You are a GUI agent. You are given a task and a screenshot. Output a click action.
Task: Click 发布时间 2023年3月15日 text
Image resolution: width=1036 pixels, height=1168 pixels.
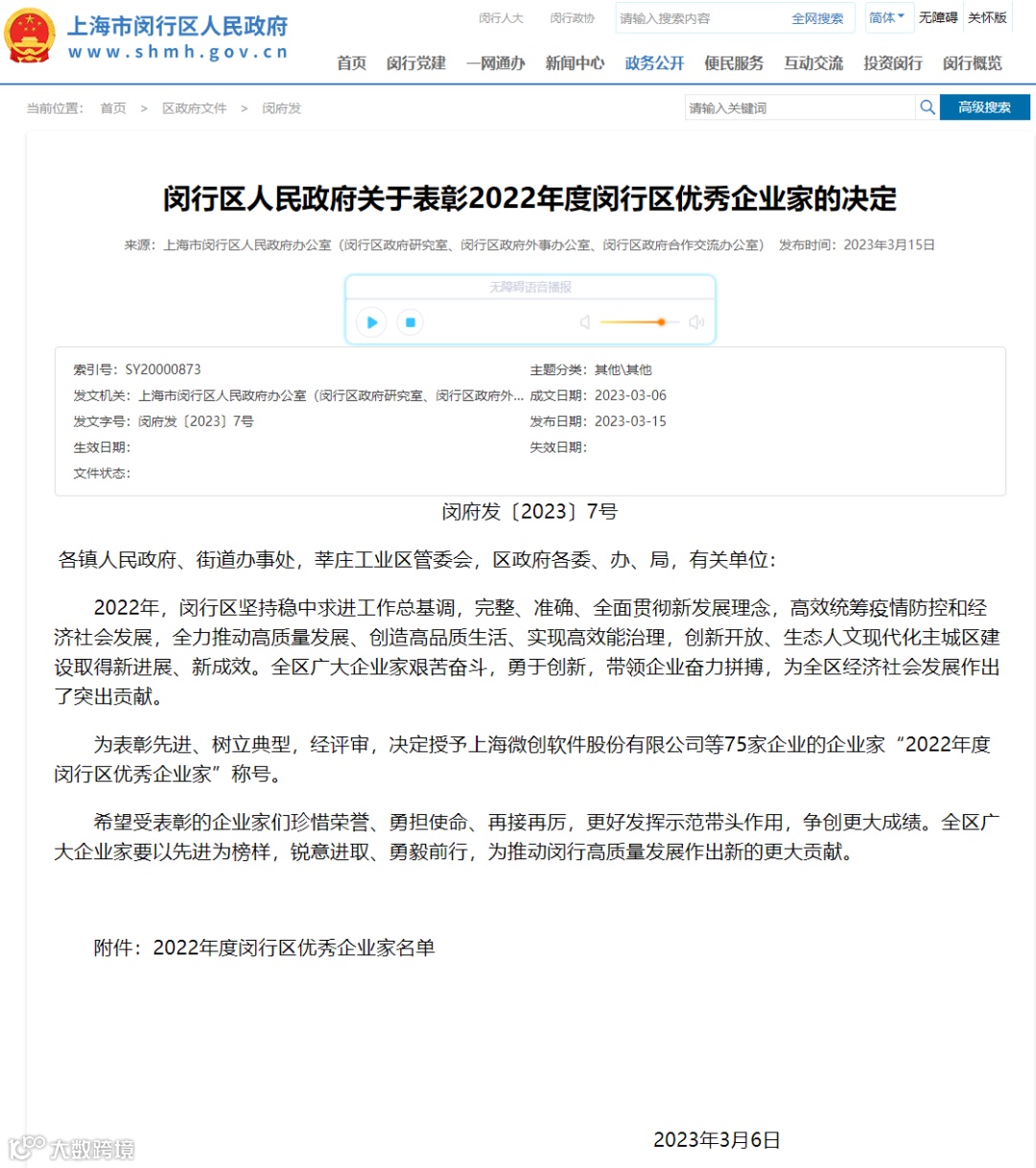(857, 245)
